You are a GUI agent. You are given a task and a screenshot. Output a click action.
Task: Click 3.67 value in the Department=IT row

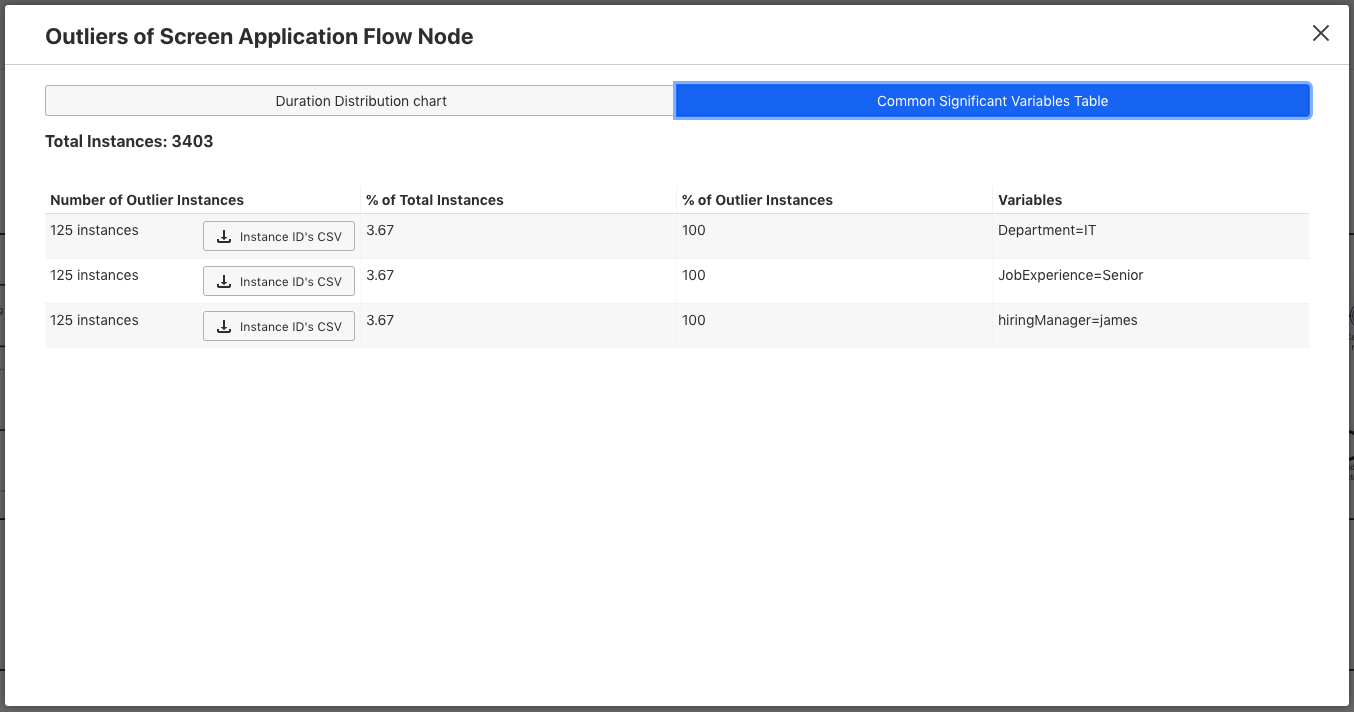point(380,230)
